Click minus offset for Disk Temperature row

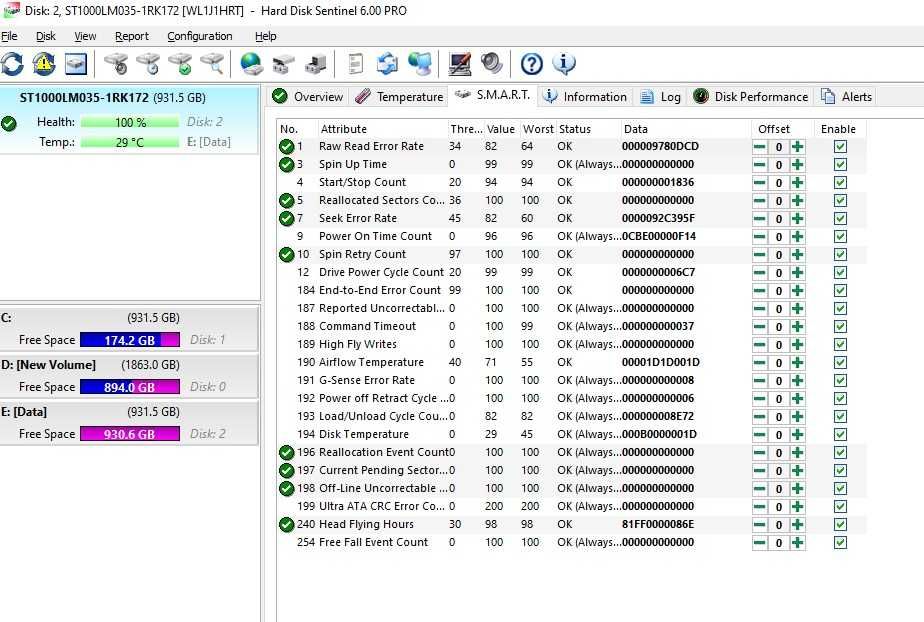[760, 435]
